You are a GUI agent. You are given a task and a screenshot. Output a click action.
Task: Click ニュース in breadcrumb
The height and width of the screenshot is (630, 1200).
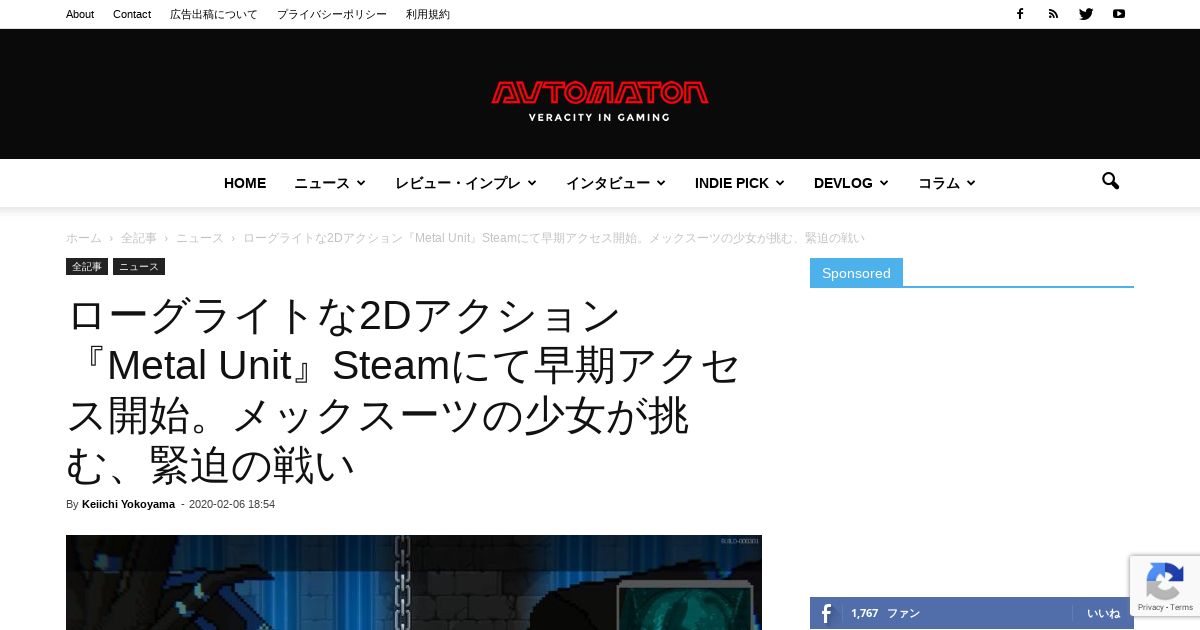tap(200, 238)
